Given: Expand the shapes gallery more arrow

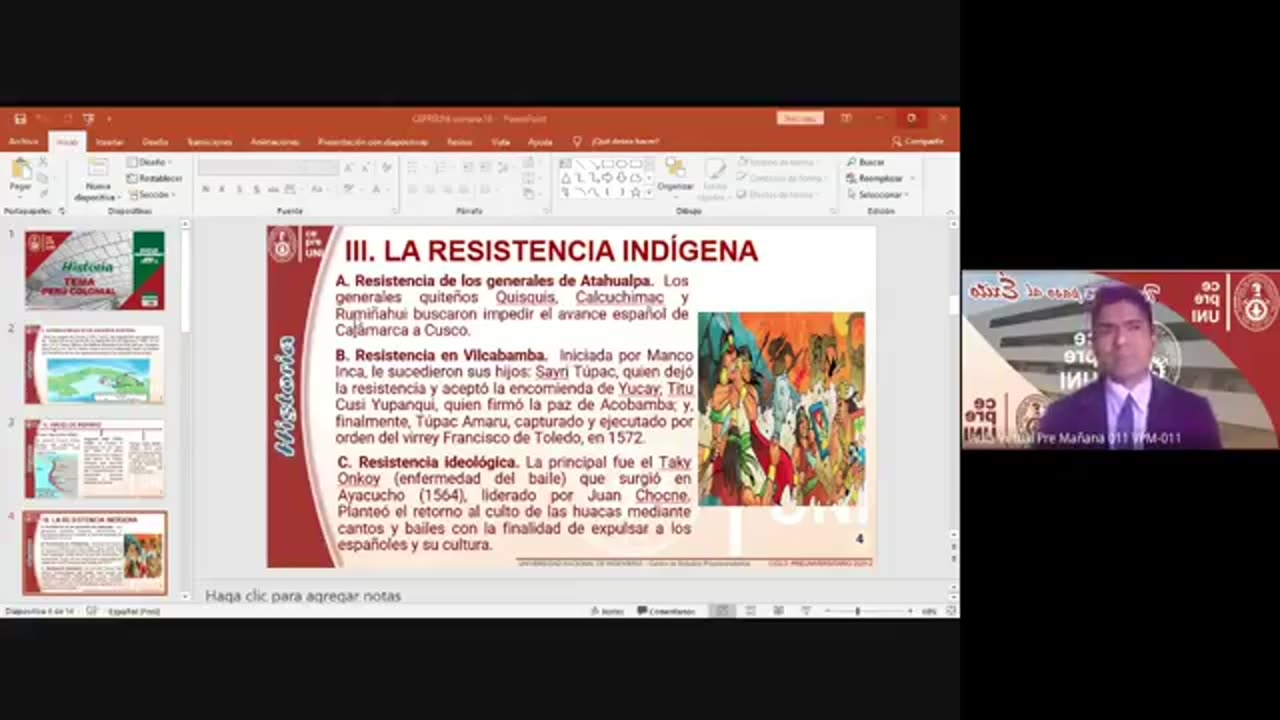Looking at the screenshot, I should tap(650, 192).
